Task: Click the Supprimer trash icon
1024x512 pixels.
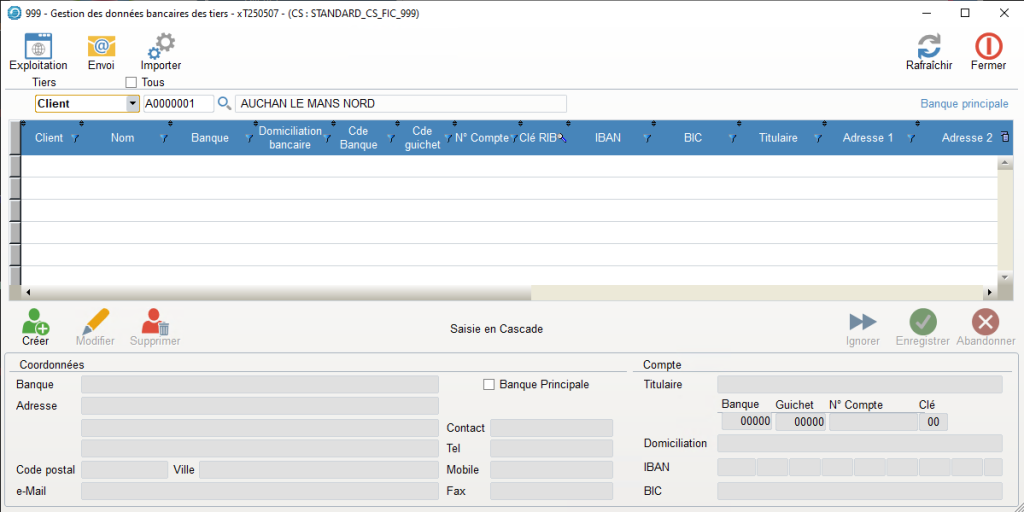Action: [155, 322]
